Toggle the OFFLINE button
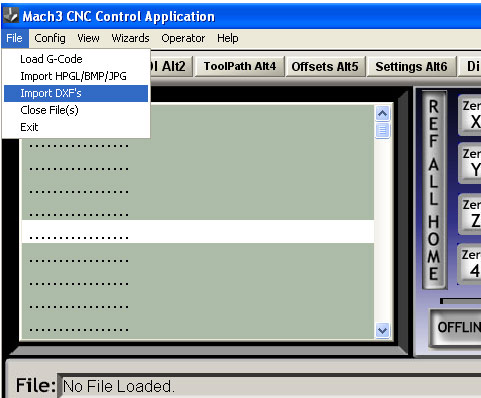The image size is (481, 398). point(456,327)
